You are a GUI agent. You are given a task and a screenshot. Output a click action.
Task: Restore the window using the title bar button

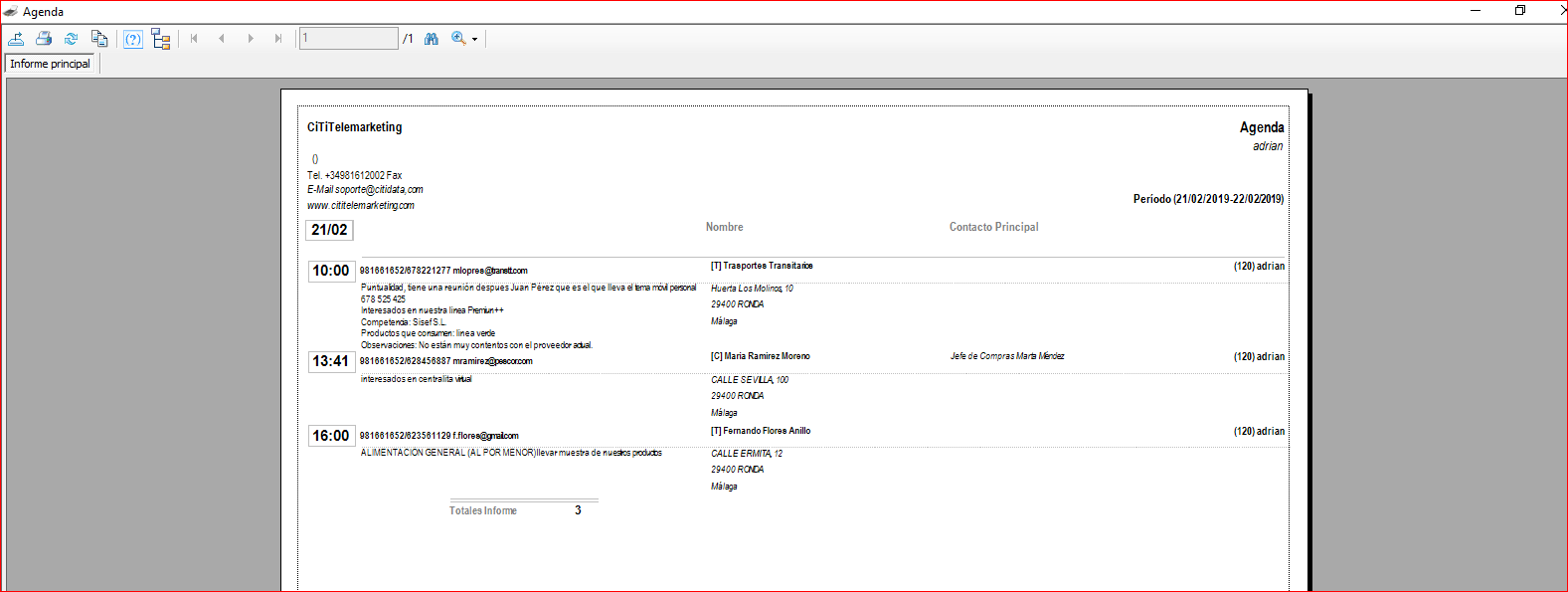tap(1520, 11)
